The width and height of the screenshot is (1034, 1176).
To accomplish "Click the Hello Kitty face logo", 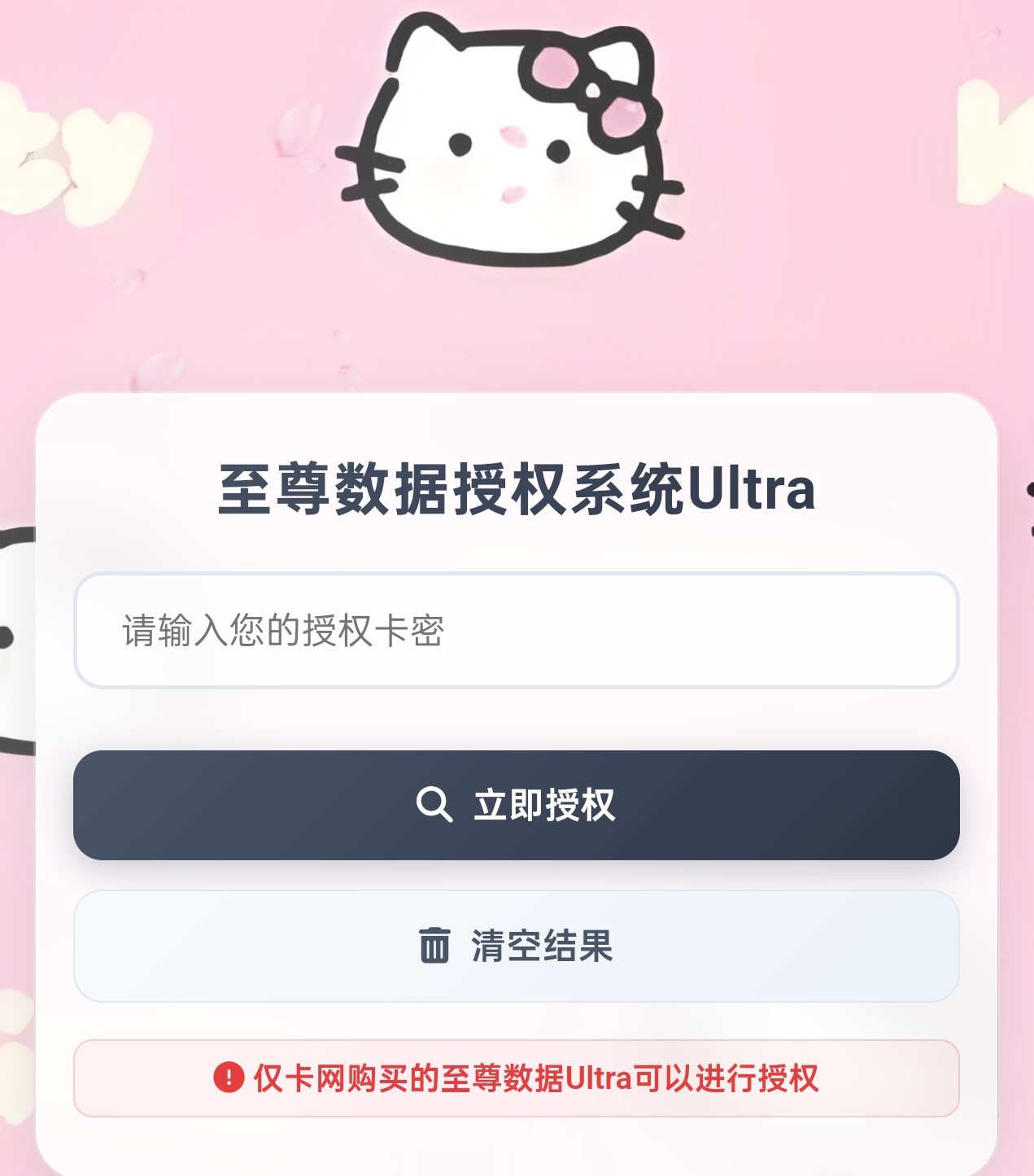I will [x=510, y=140].
